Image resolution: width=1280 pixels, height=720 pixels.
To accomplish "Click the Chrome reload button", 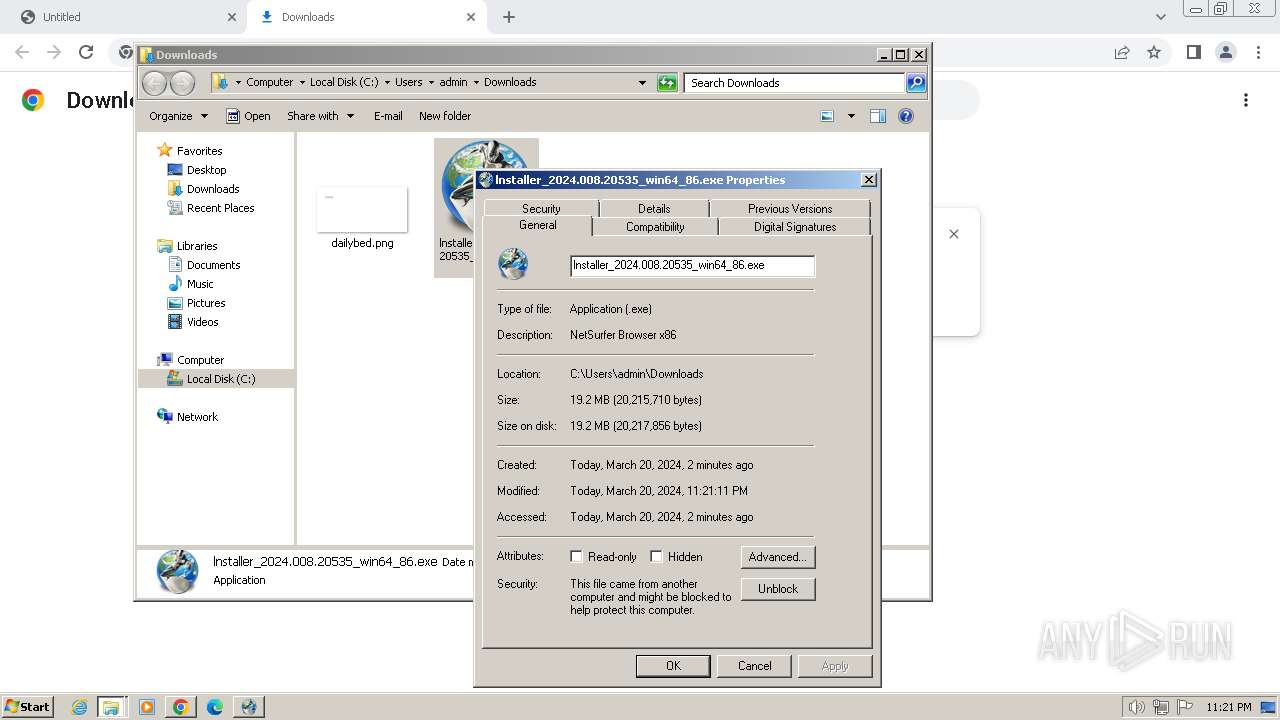I will pos(86,52).
